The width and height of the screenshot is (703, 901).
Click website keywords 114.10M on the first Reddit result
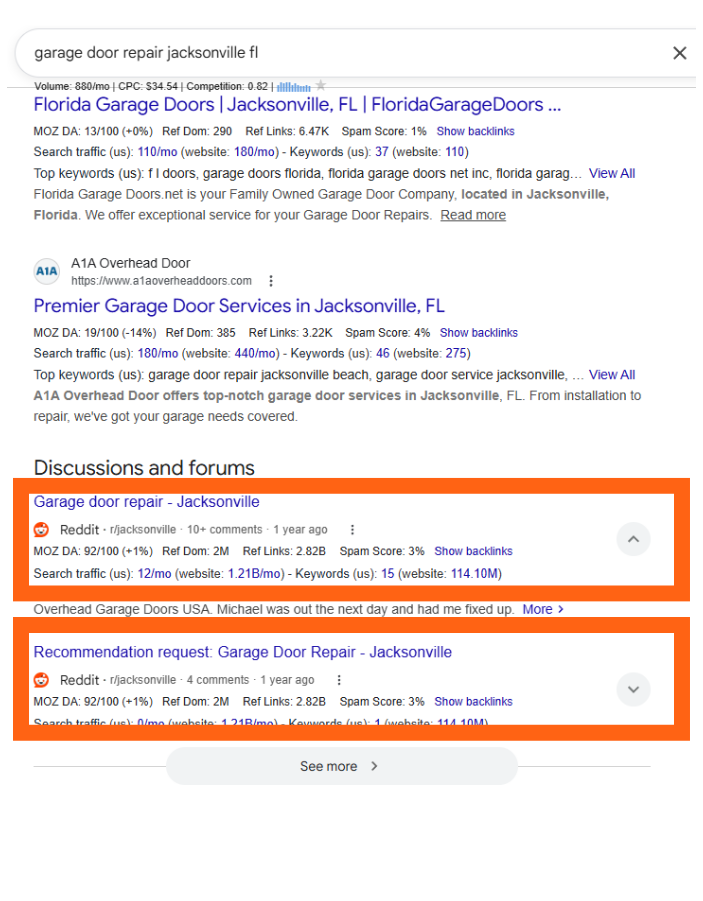[x=474, y=573]
